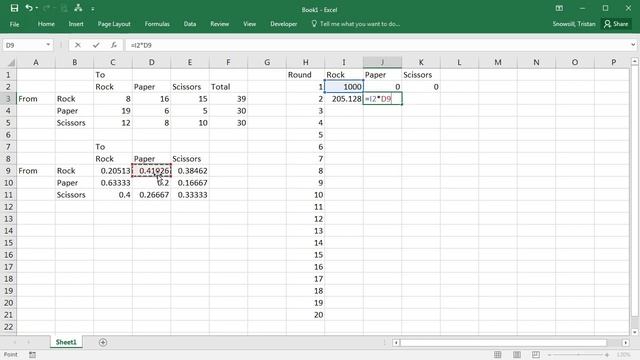This screenshot has width=640, height=360.
Task: Switch to Page Layout view
Action: tap(517, 355)
